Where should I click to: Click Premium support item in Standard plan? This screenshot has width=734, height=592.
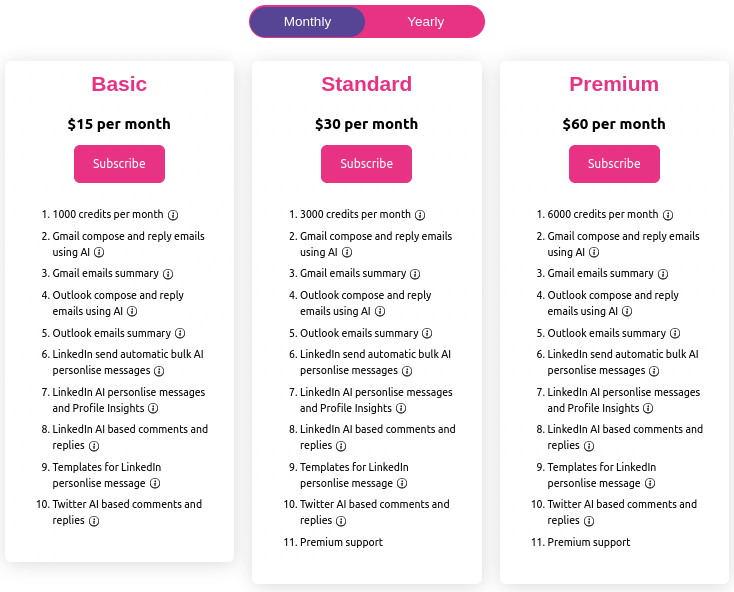coord(341,542)
